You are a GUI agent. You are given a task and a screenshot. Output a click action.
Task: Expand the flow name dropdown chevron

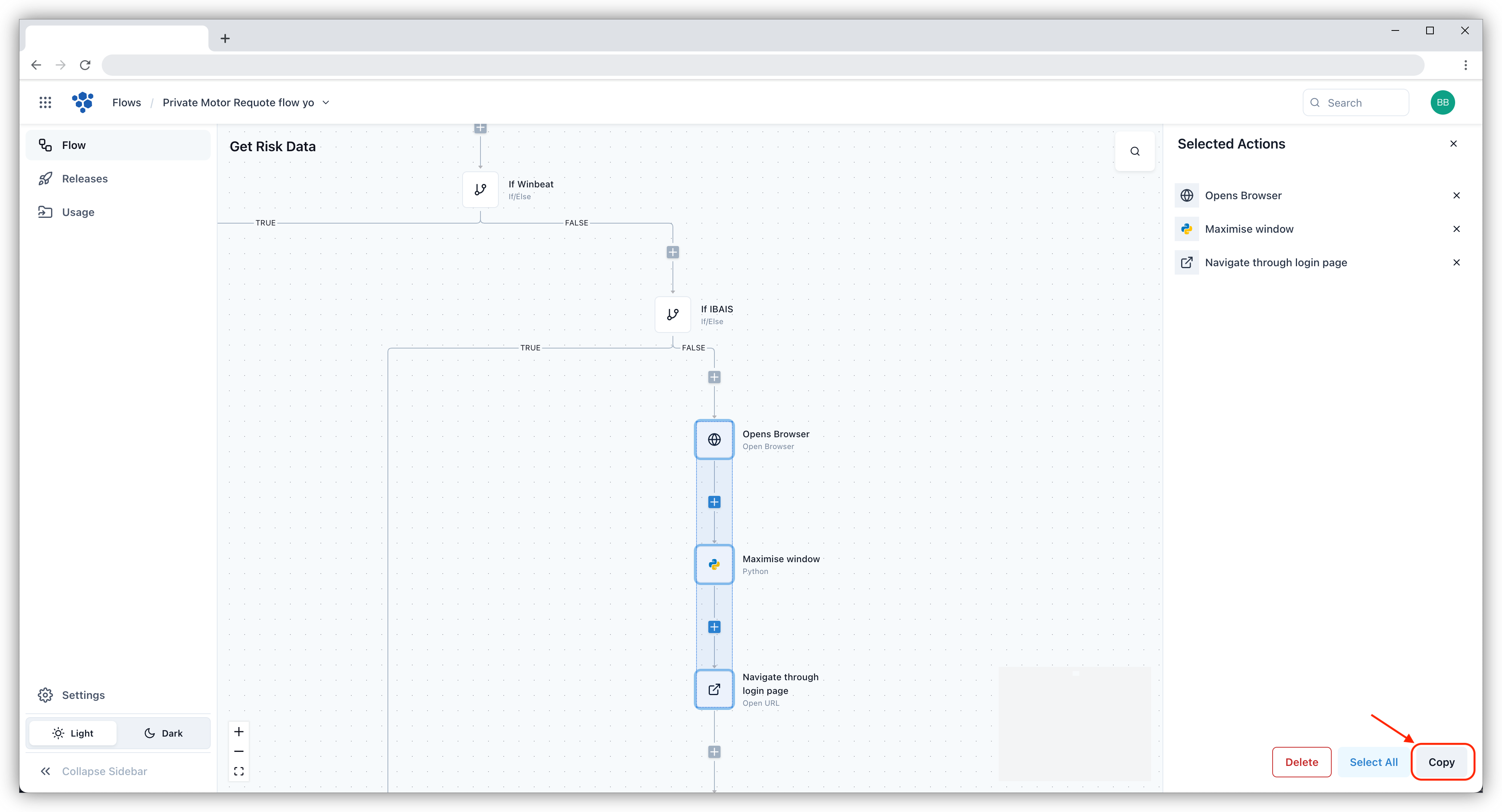point(326,102)
